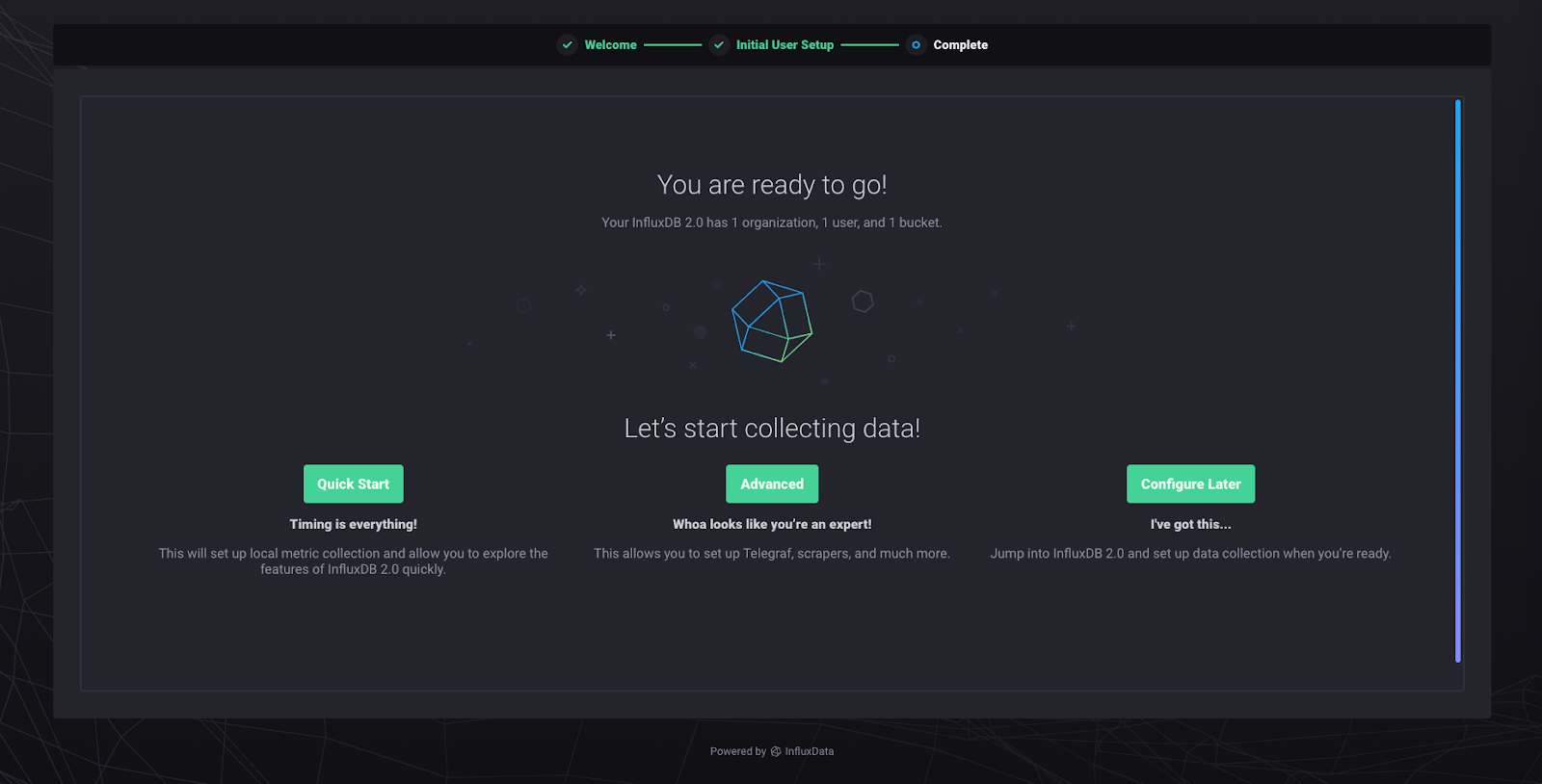Click the "You are ready to go!" heading

(772, 185)
